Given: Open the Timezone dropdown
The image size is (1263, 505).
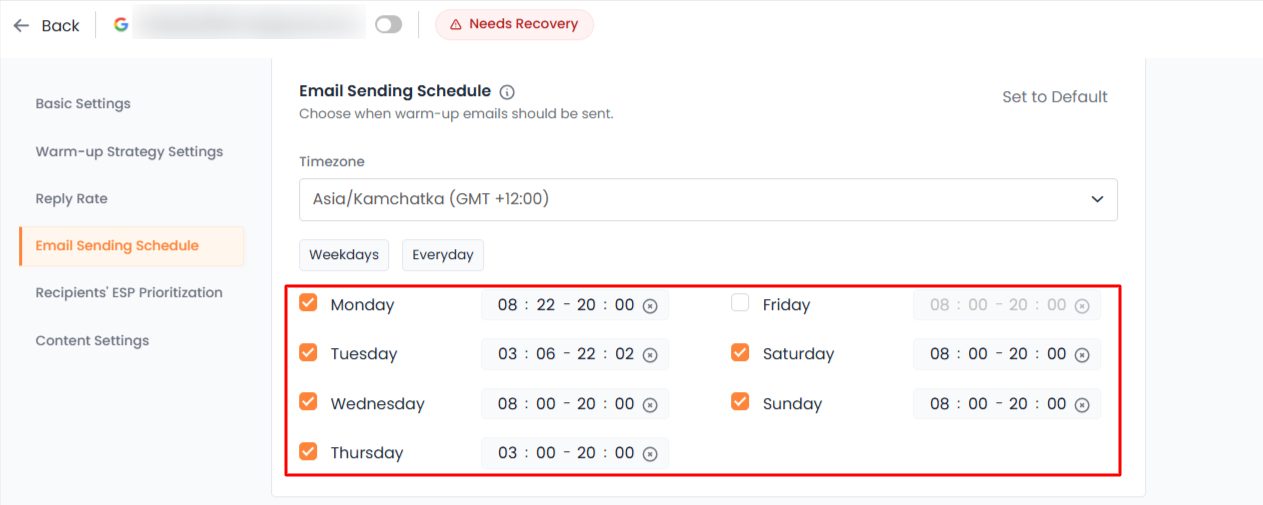Looking at the screenshot, I should point(708,199).
